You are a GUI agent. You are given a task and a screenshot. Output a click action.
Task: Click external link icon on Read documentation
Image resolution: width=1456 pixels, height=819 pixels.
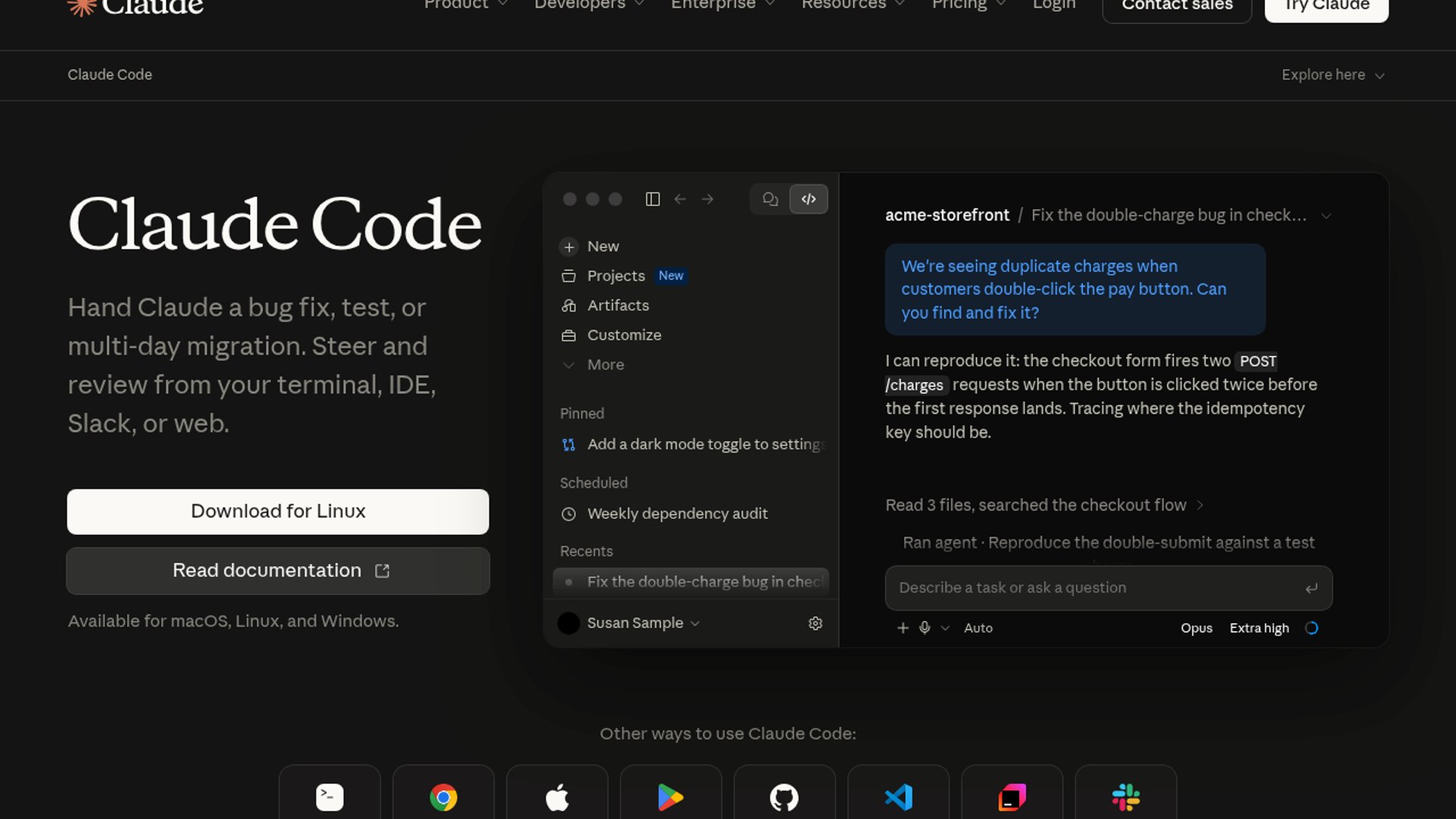tap(382, 571)
